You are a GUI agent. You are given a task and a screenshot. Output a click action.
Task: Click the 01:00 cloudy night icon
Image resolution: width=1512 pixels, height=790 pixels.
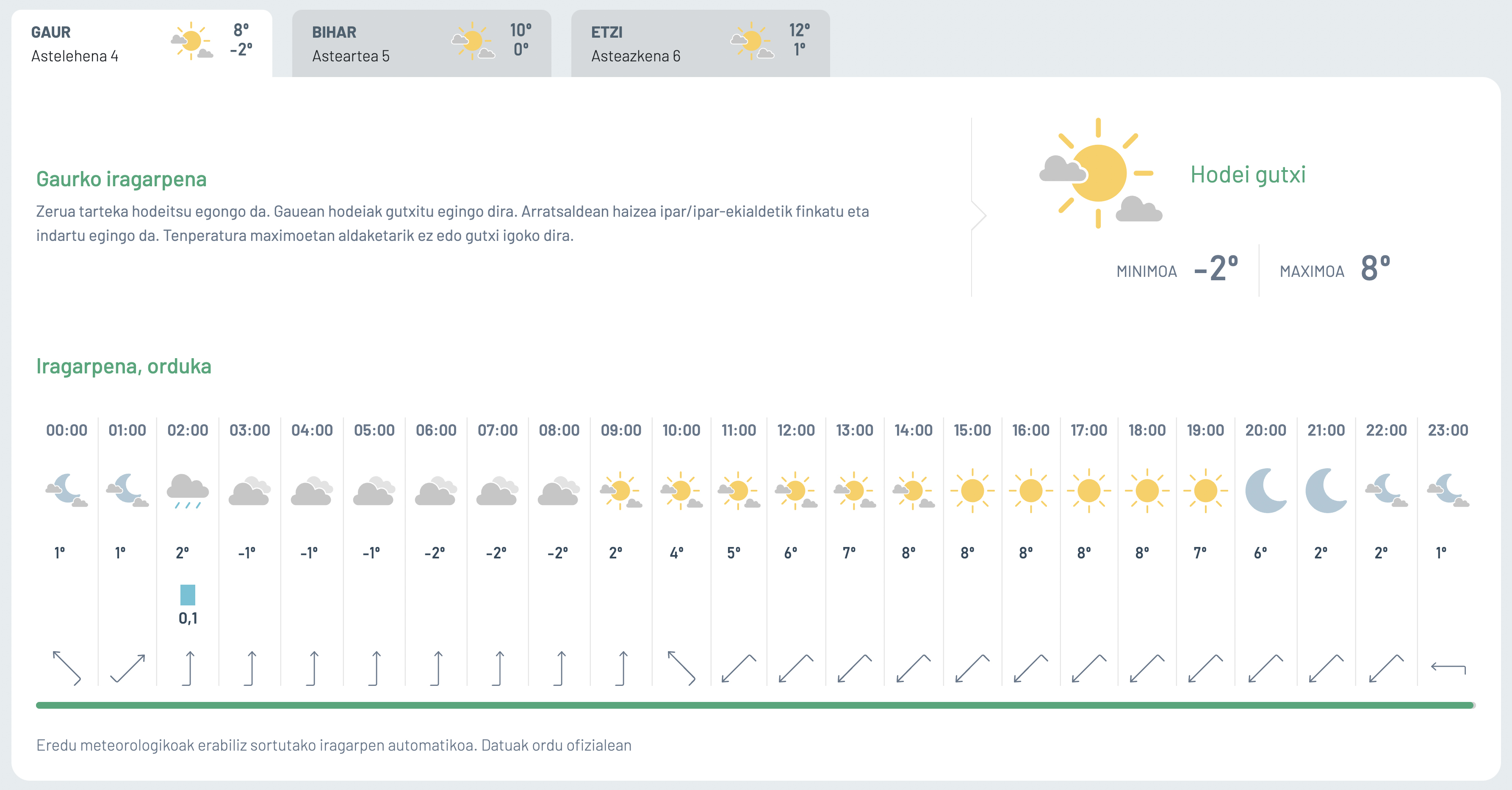coord(127,491)
